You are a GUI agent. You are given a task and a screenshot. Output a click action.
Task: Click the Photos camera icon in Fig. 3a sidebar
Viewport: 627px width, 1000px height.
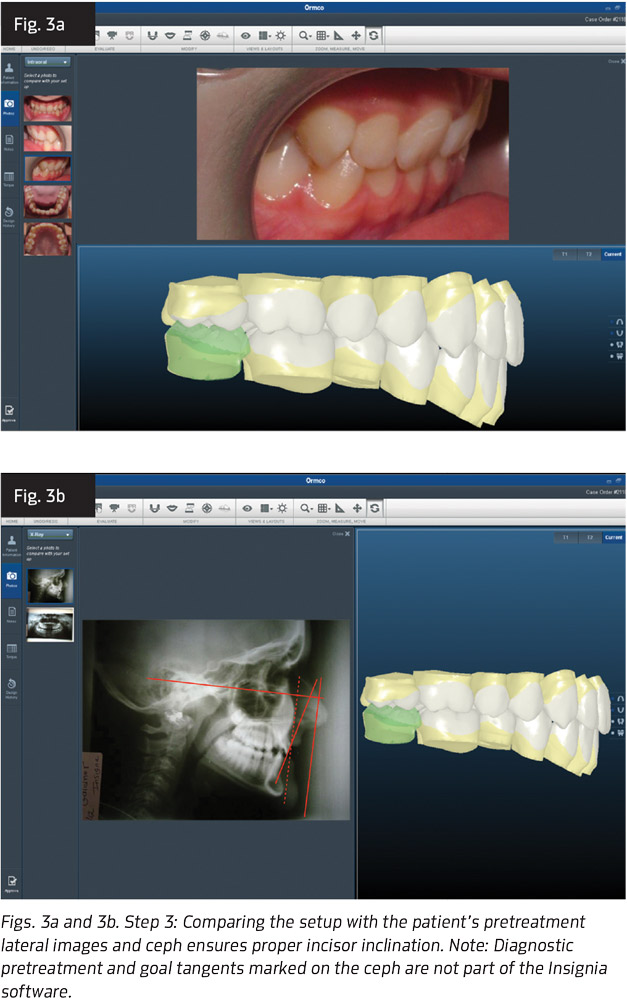pyautogui.click(x=10, y=104)
